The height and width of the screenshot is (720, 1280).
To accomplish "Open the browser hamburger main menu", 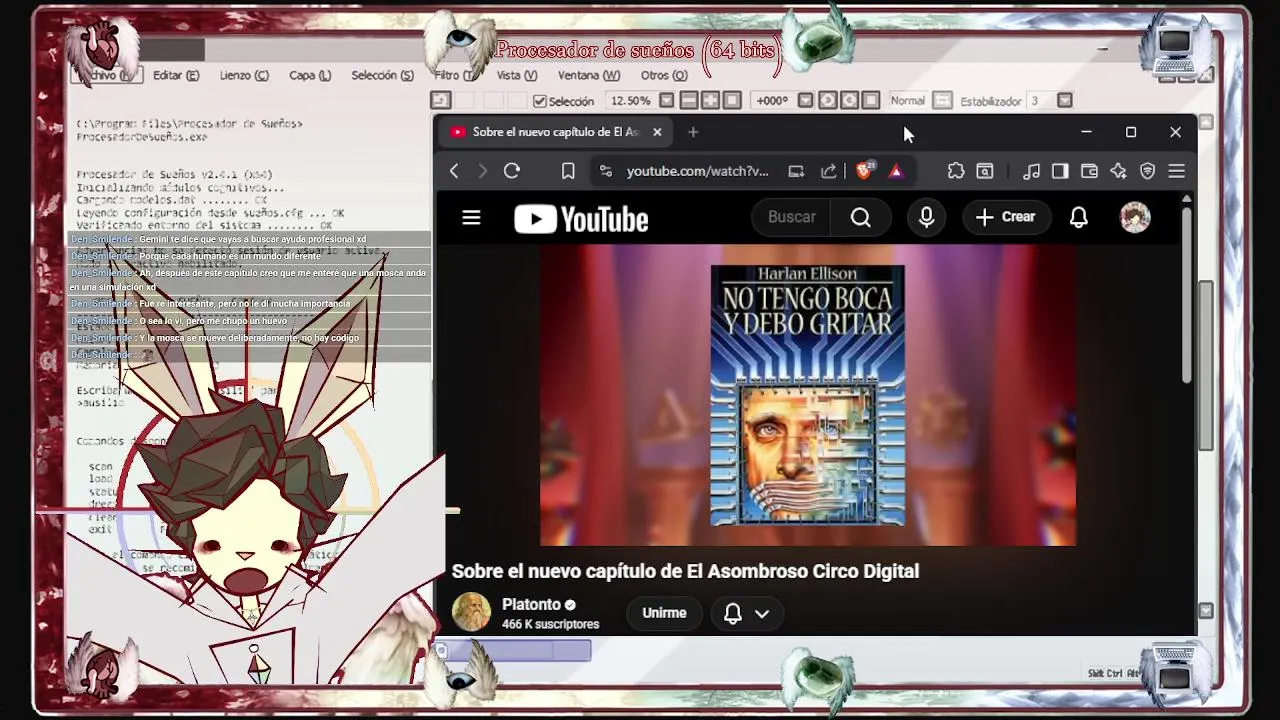I will pyautogui.click(x=1176, y=171).
